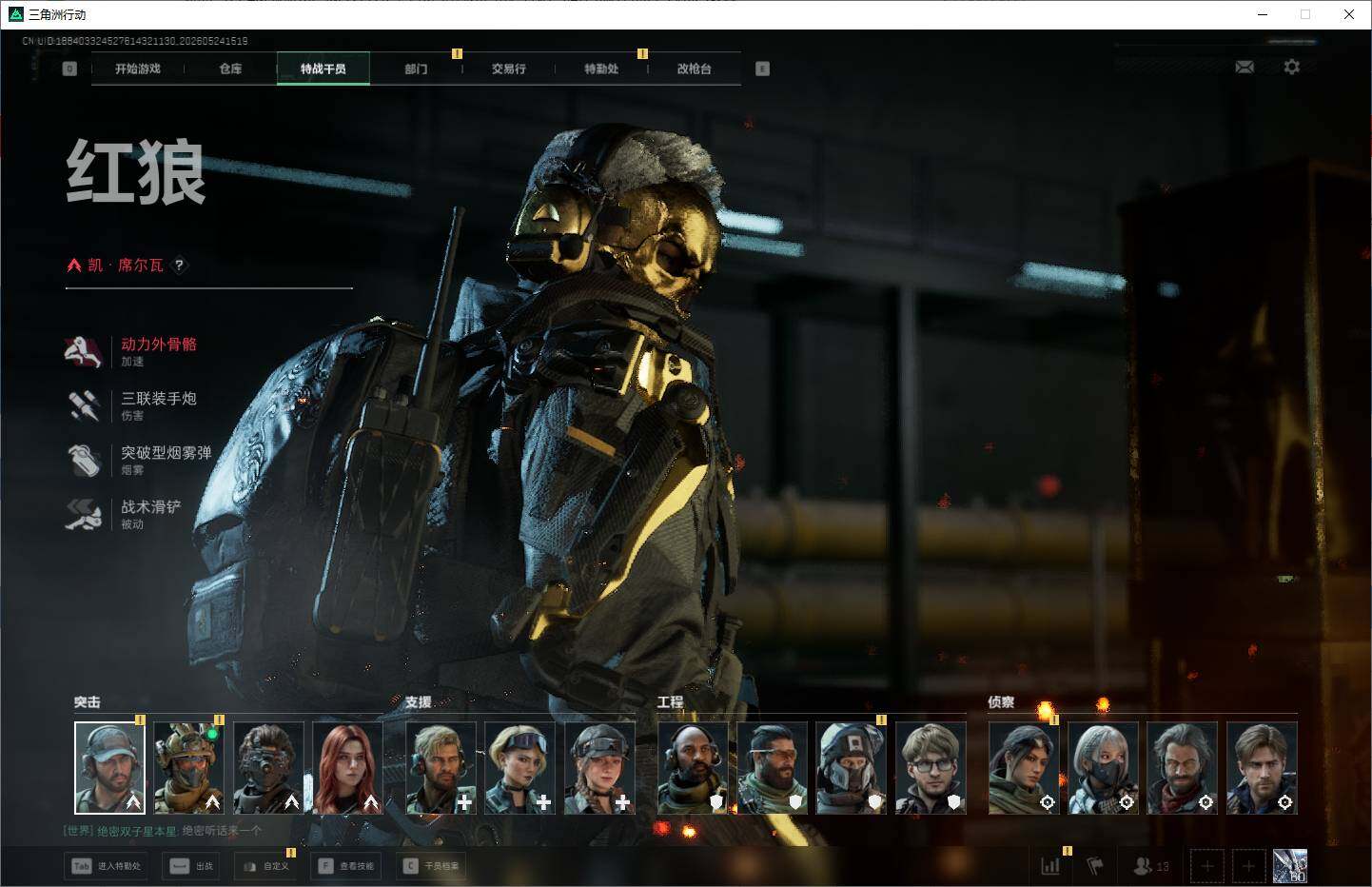Open the 自定义 customization button
This screenshot has width=1372, height=887.
coord(265,866)
